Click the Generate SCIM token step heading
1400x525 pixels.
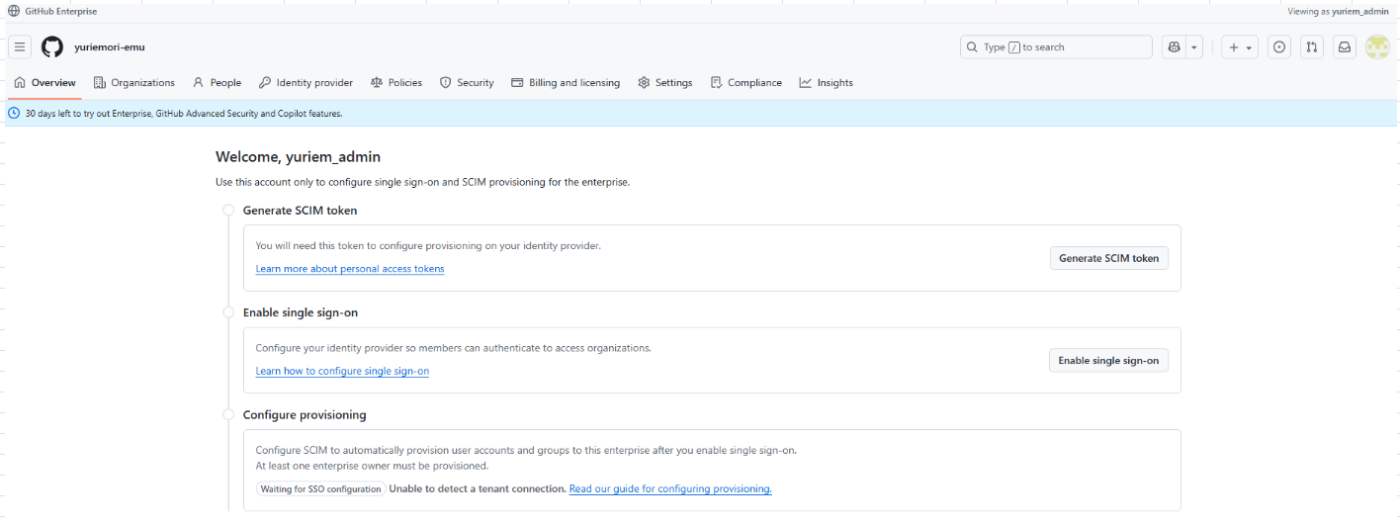pos(300,211)
